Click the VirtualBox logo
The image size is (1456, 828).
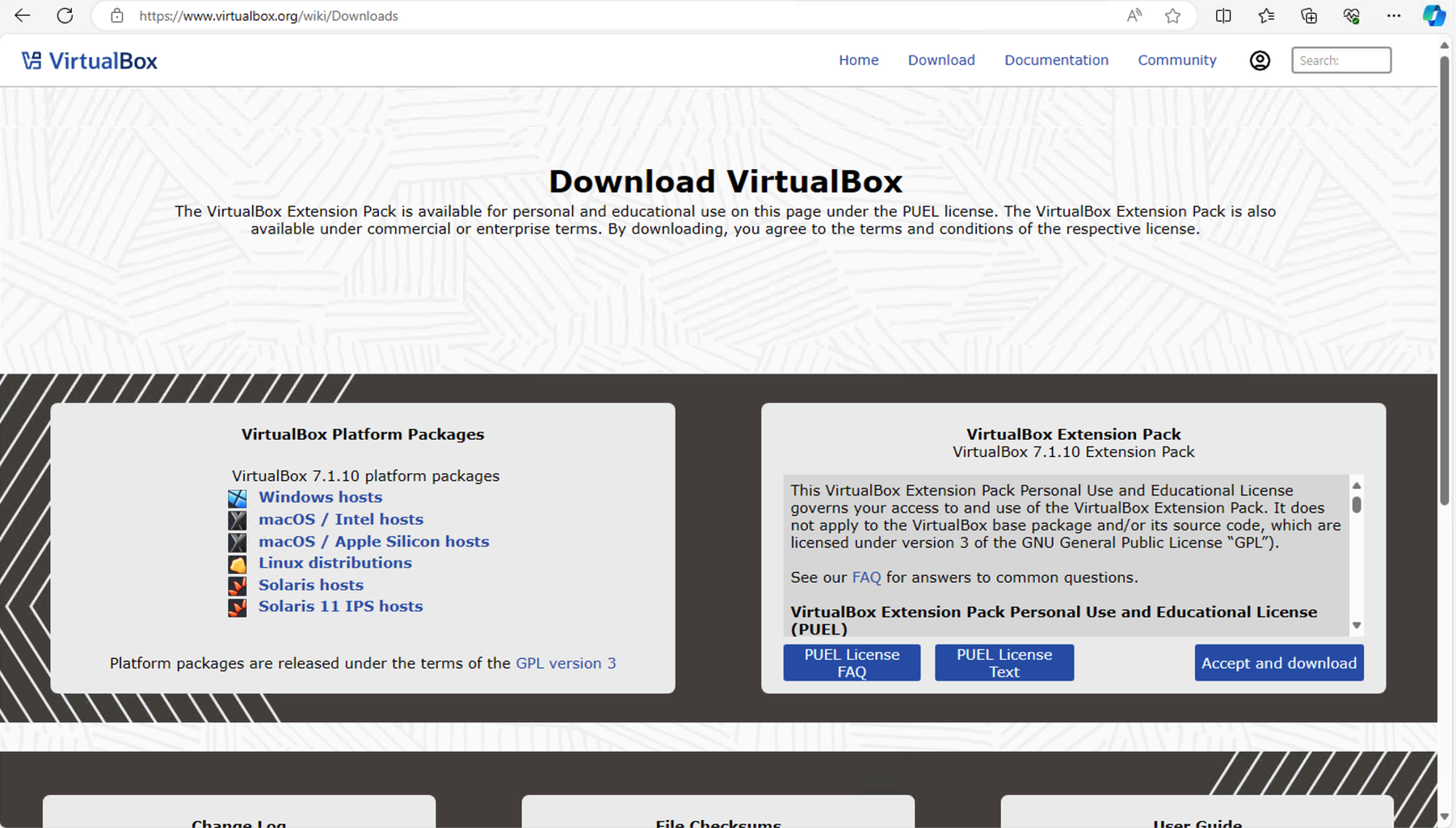click(x=89, y=61)
